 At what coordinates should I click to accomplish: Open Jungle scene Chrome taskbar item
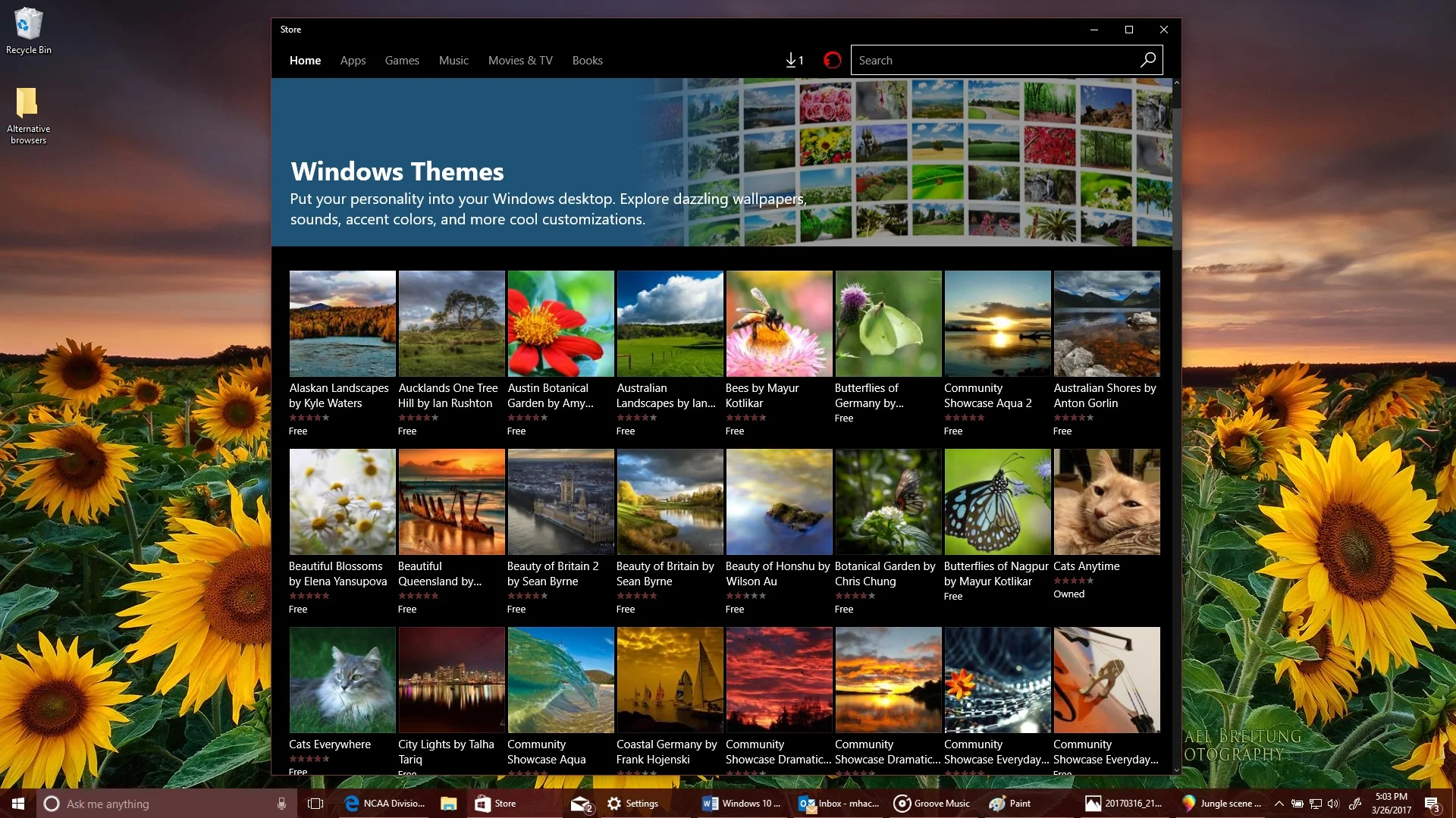point(1221,804)
